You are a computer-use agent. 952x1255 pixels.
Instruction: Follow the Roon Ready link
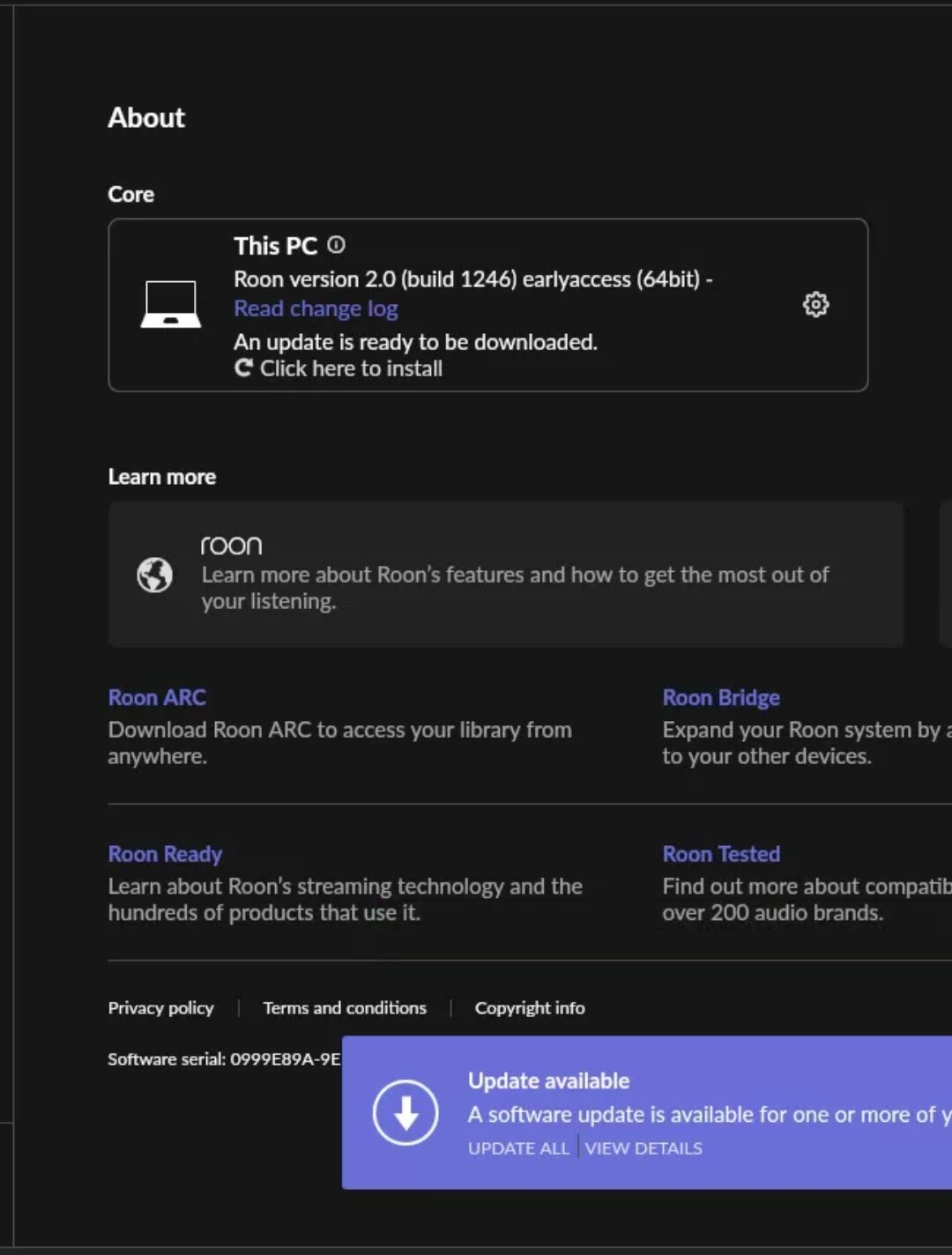(165, 854)
